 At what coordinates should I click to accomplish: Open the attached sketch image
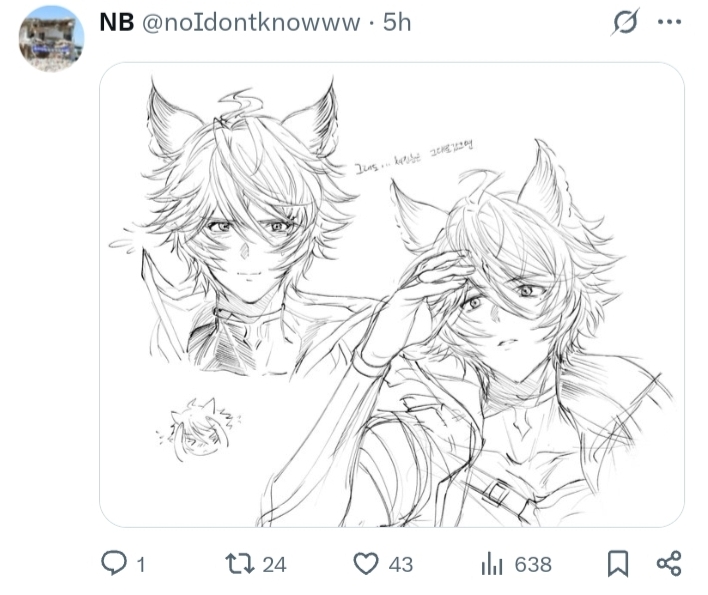(391, 295)
